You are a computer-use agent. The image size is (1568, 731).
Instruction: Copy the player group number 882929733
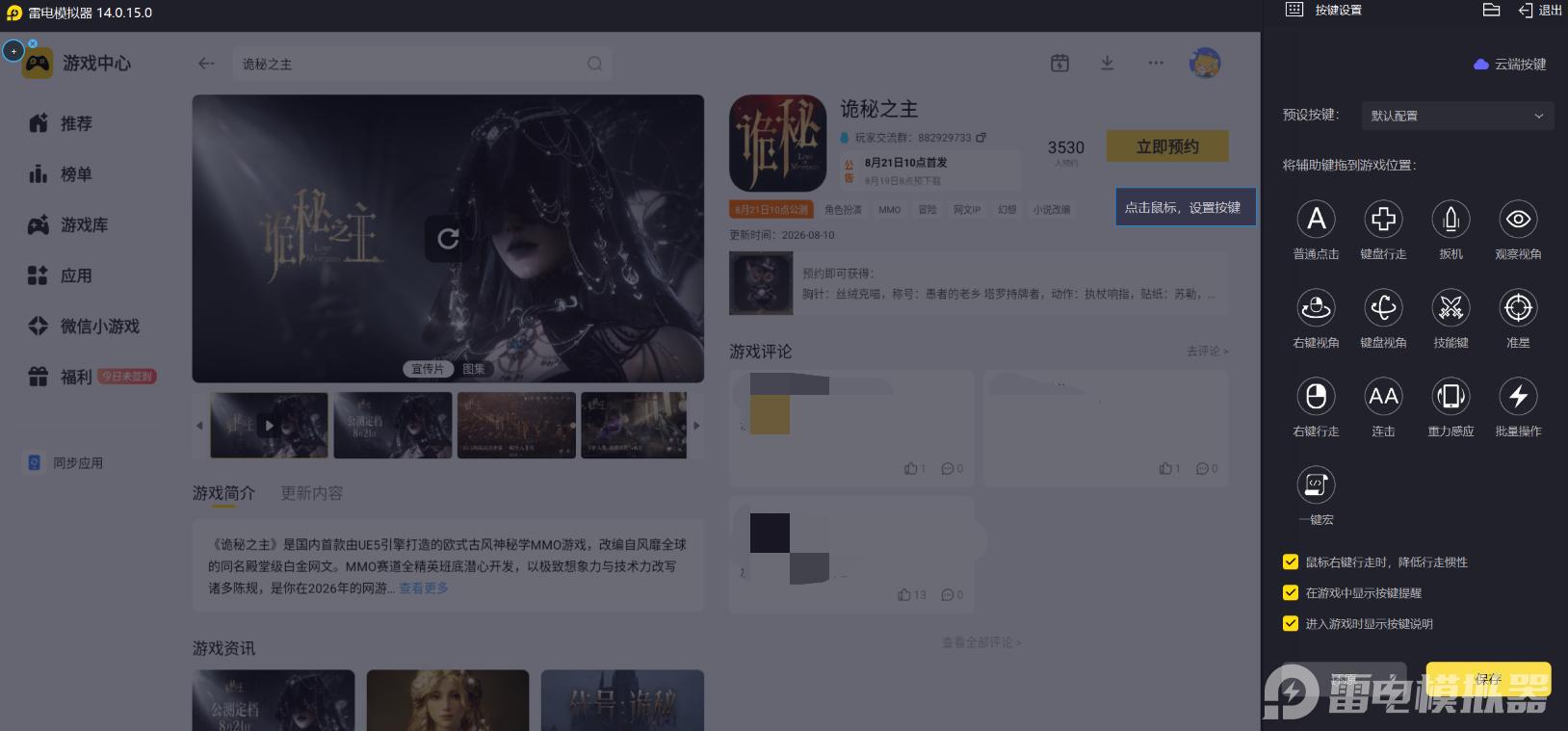(980, 138)
